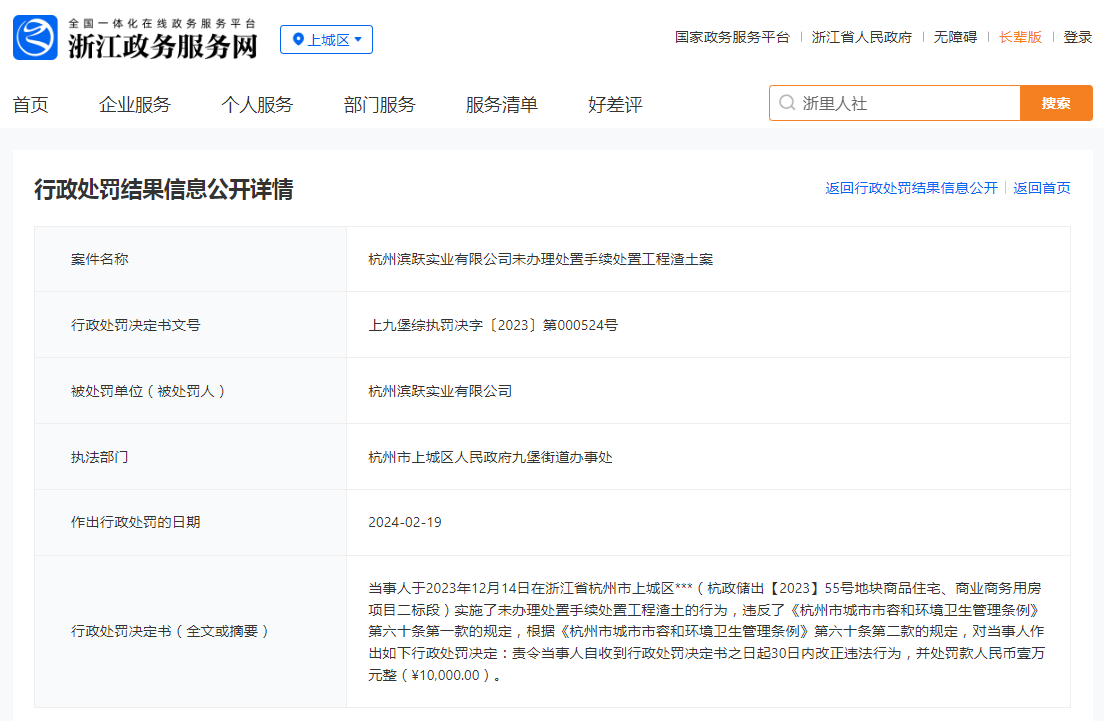Open 首页 navigation tab
The height and width of the screenshot is (721, 1104).
pos(30,105)
